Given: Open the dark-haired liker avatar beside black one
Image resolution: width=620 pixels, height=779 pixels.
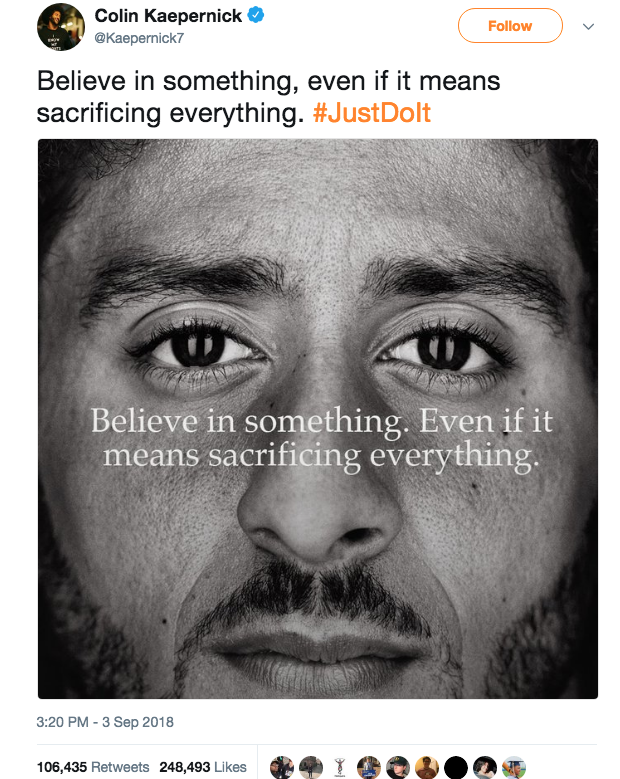Looking at the screenshot, I should (x=485, y=768).
